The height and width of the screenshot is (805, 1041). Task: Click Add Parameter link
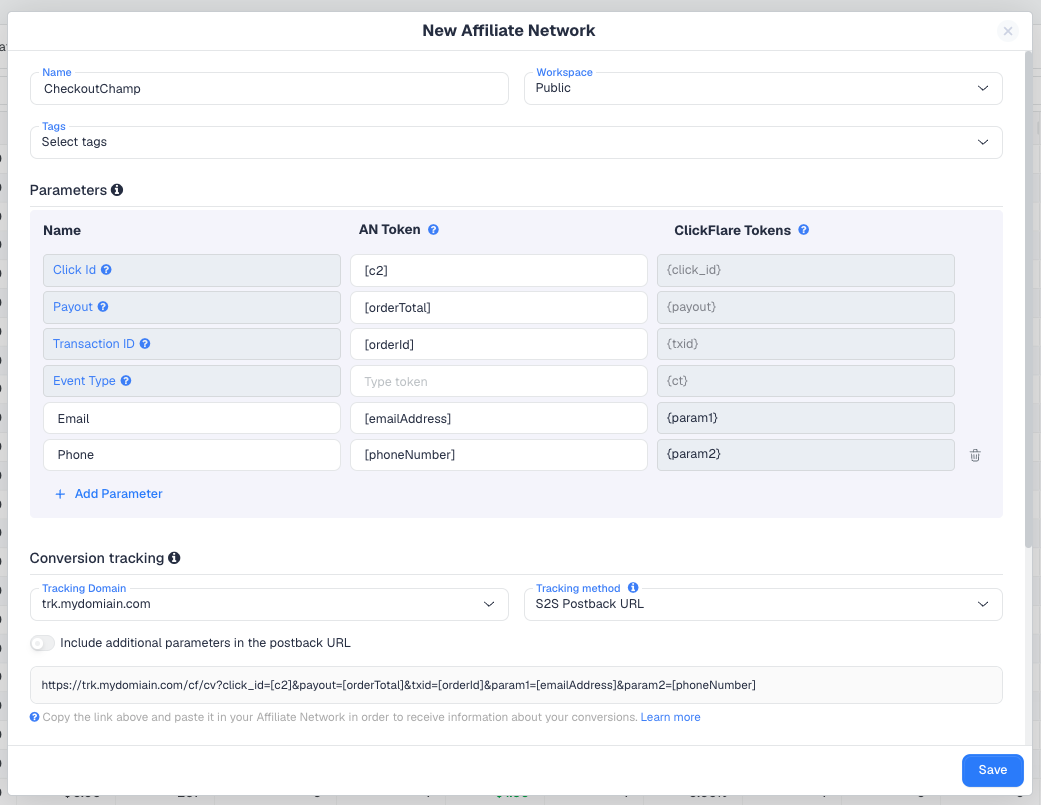[x=118, y=494]
